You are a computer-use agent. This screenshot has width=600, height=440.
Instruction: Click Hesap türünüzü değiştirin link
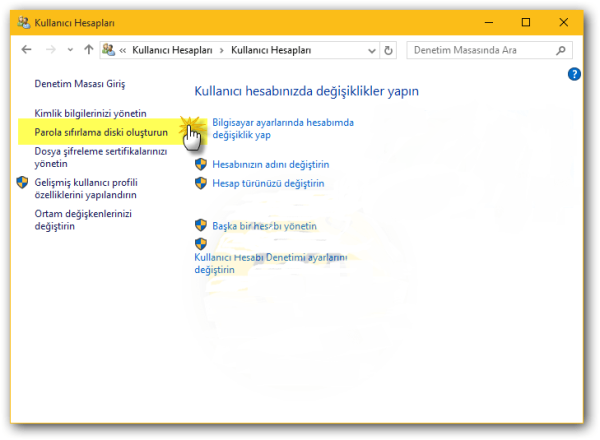[x=268, y=183]
